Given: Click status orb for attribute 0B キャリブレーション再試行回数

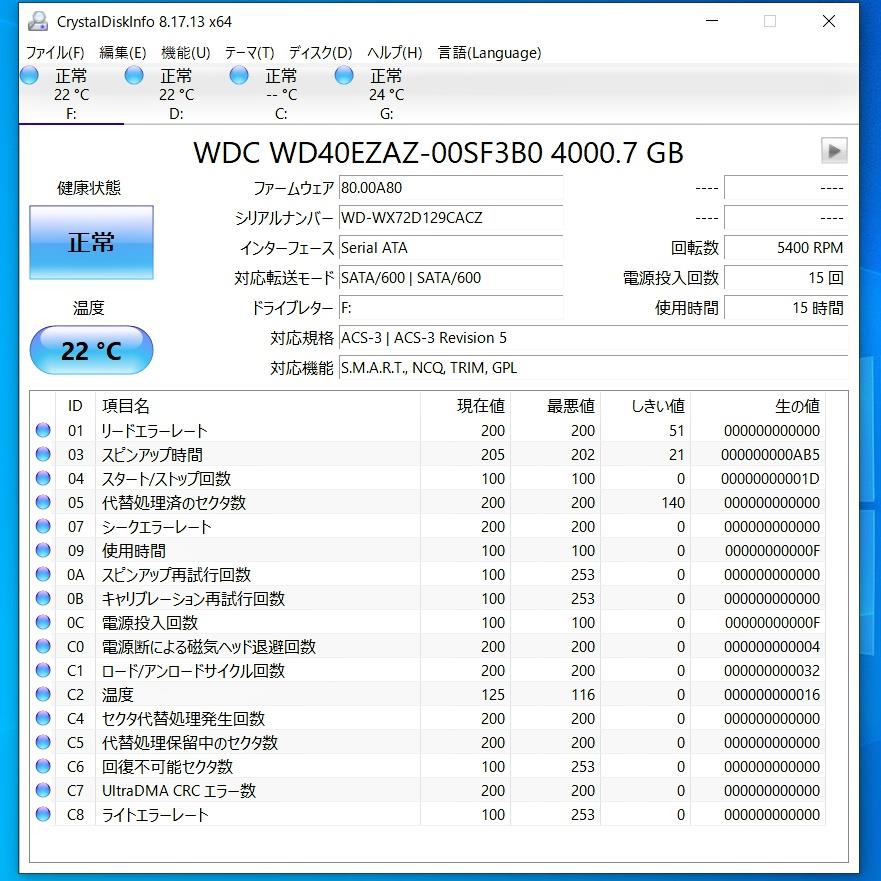Looking at the screenshot, I should 43,598.
